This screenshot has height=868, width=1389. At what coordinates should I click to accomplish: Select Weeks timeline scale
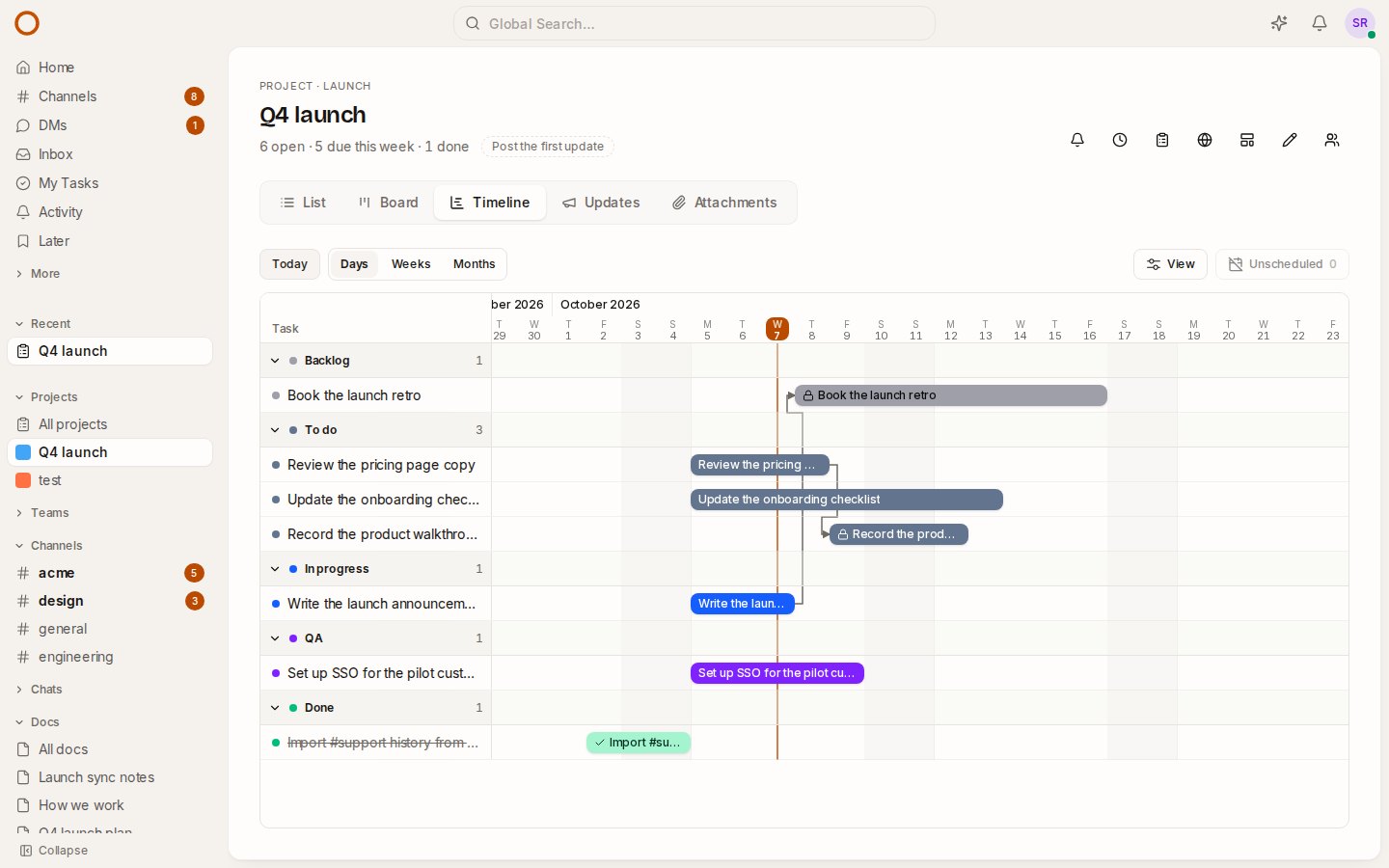click(411, 264)
